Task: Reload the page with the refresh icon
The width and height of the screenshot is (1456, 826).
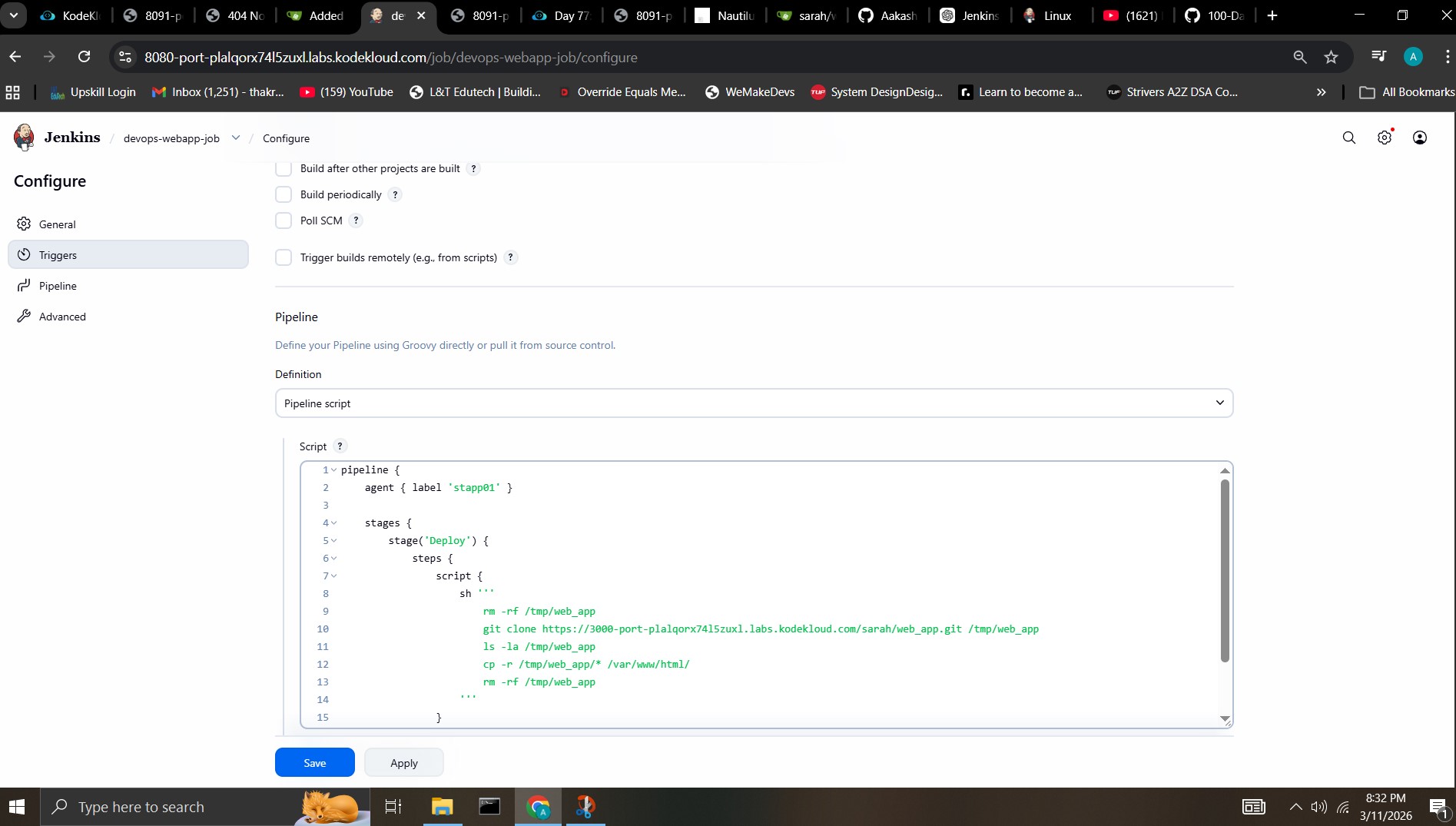Action: [85, 57]
